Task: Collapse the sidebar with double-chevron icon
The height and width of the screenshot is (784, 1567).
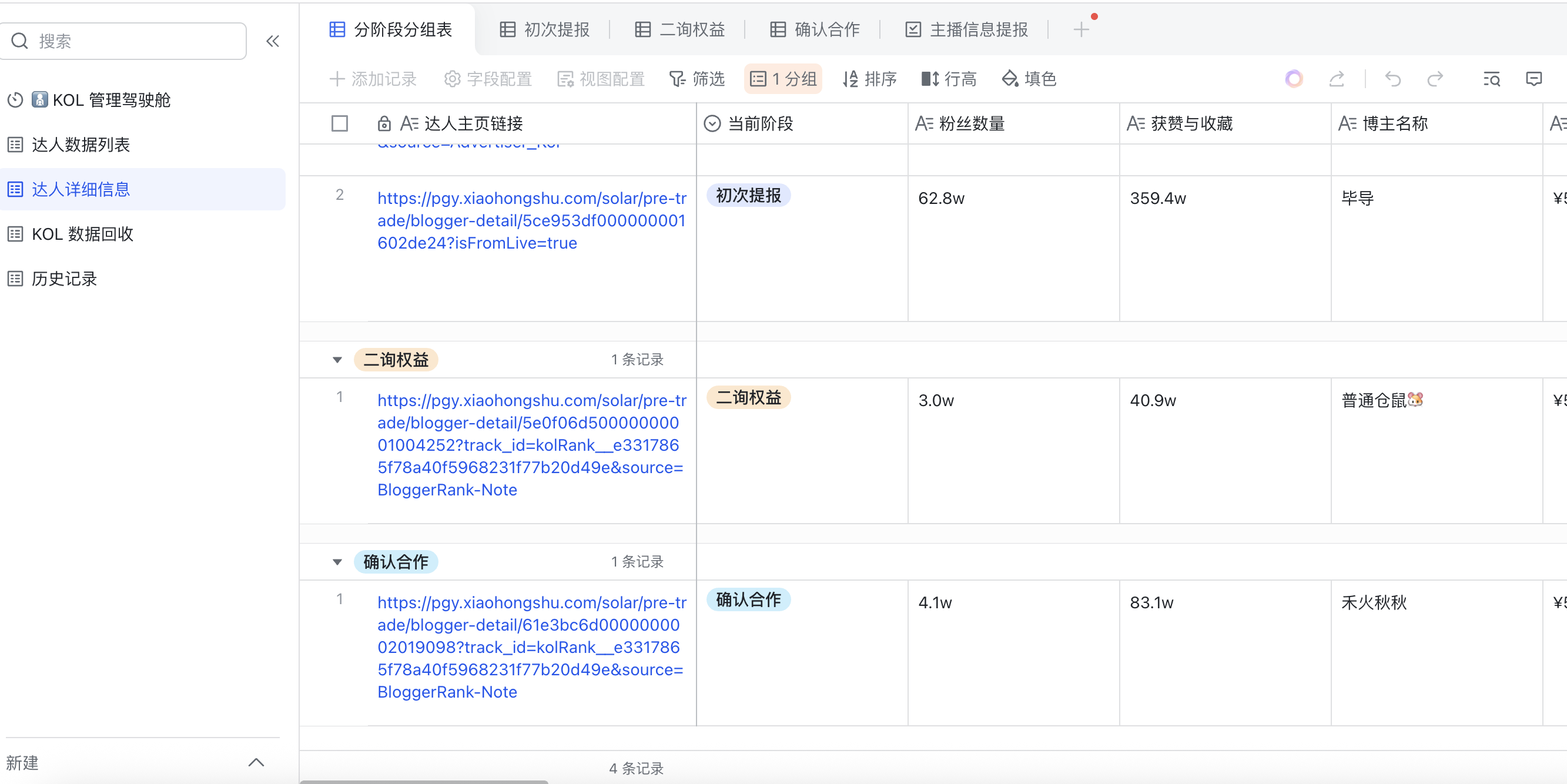Action: click(x=273, y=41)
